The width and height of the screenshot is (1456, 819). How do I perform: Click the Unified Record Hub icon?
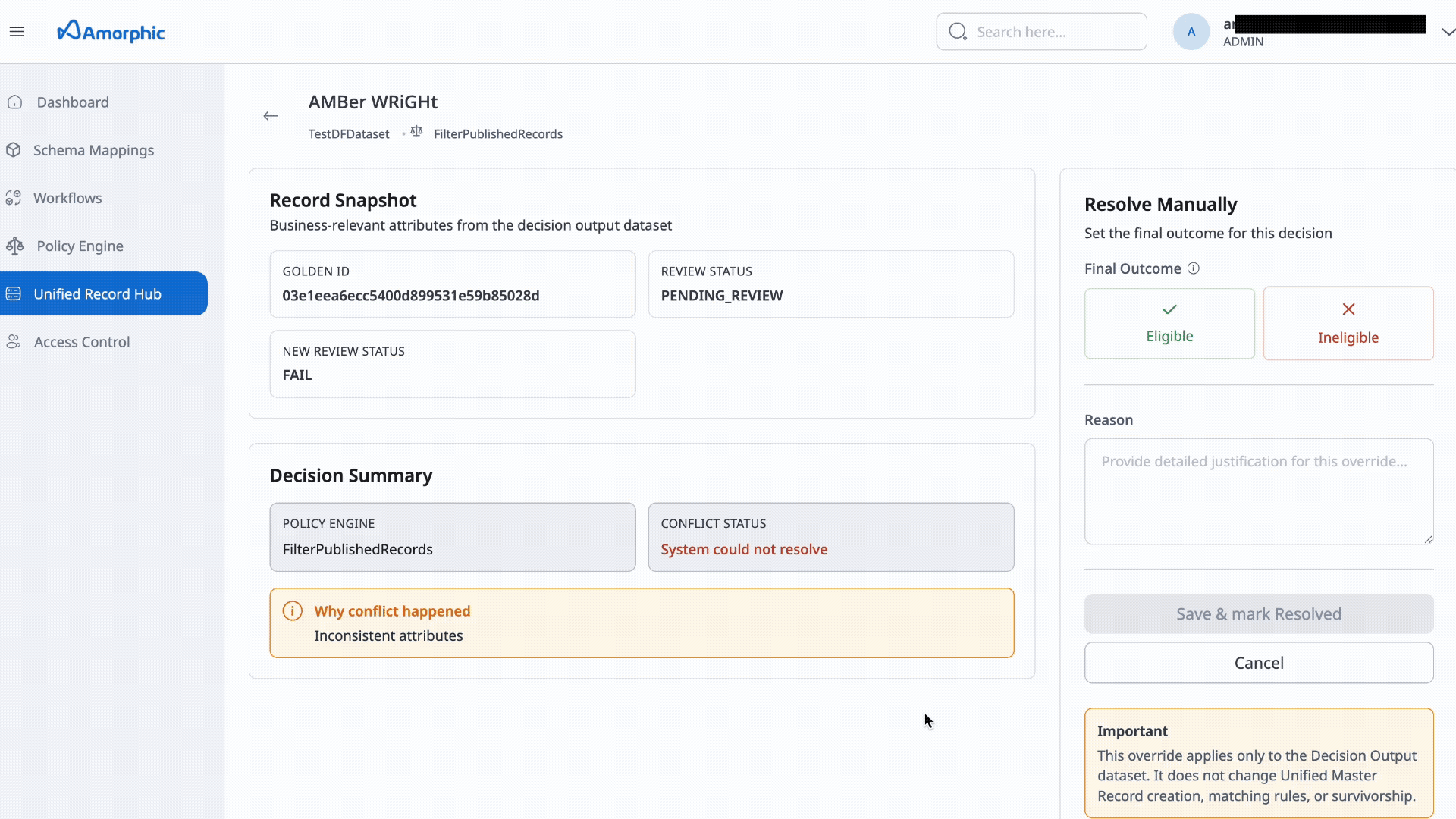(14, 293)
